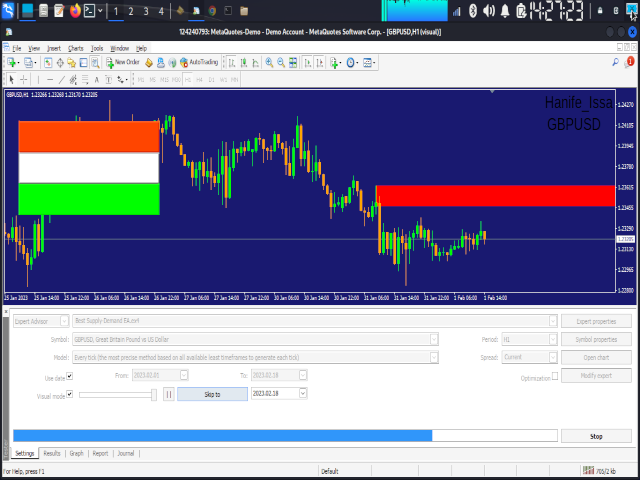Select the H4 timeframe button
640x480 pixels.
(x=199, y=80)
